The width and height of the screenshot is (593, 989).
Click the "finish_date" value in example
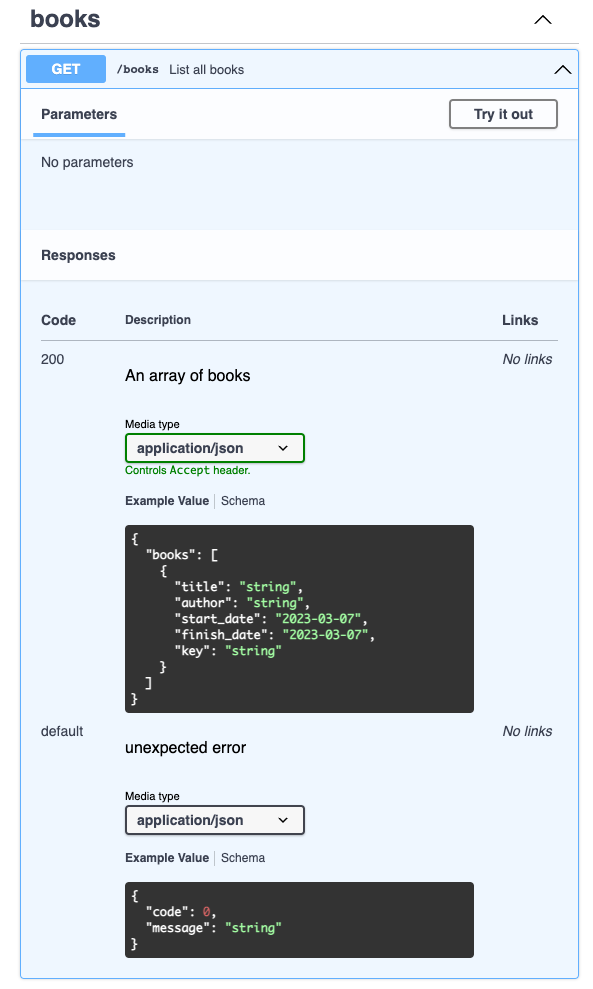click(325, 635)
